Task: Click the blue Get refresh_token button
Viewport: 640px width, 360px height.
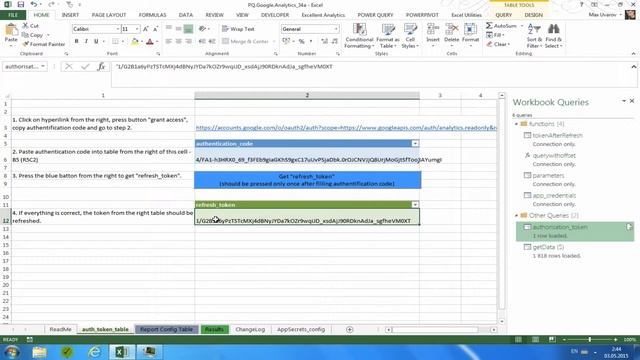Action: pos(307,180)
